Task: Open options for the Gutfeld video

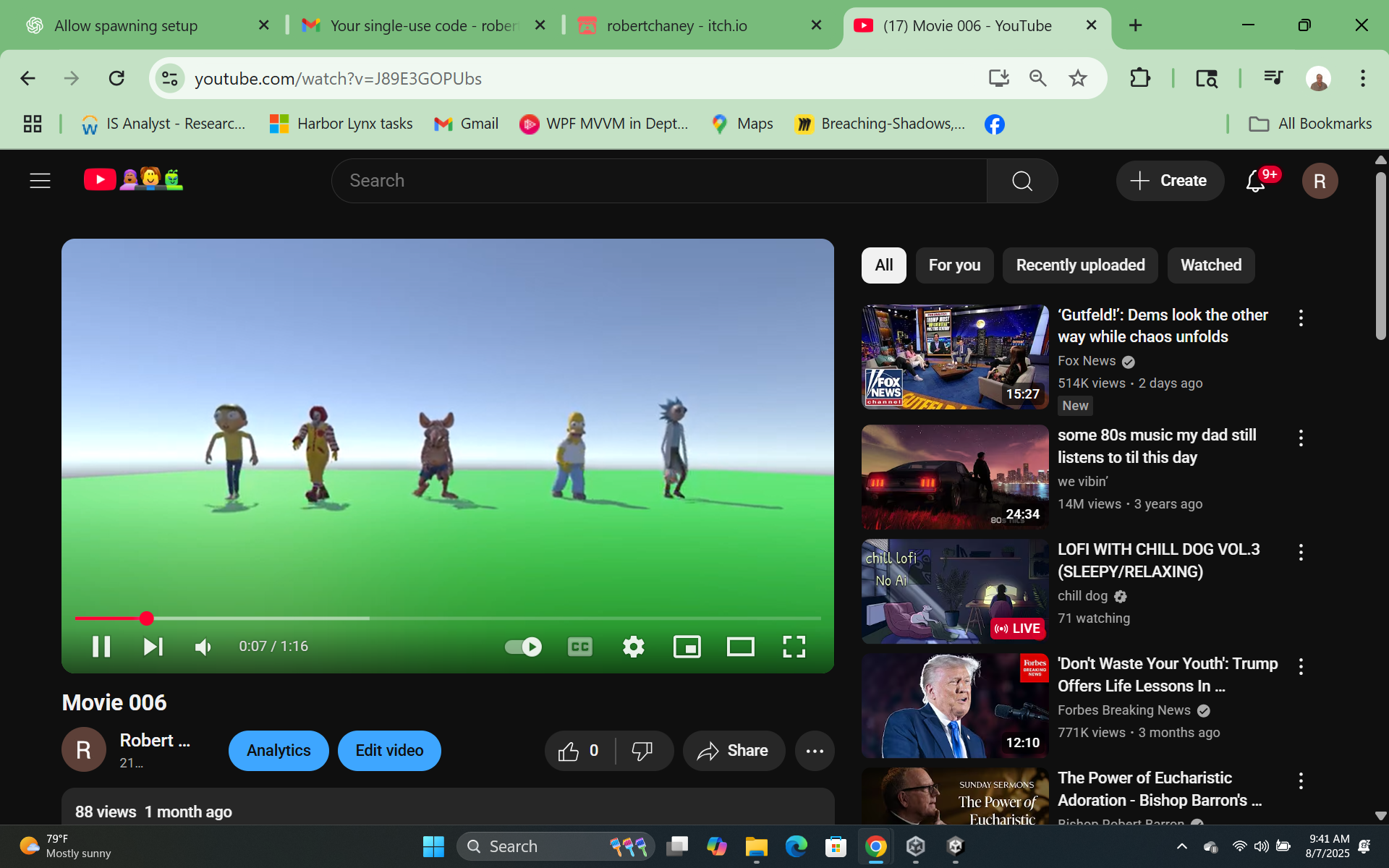Action: click(1301, 318)
